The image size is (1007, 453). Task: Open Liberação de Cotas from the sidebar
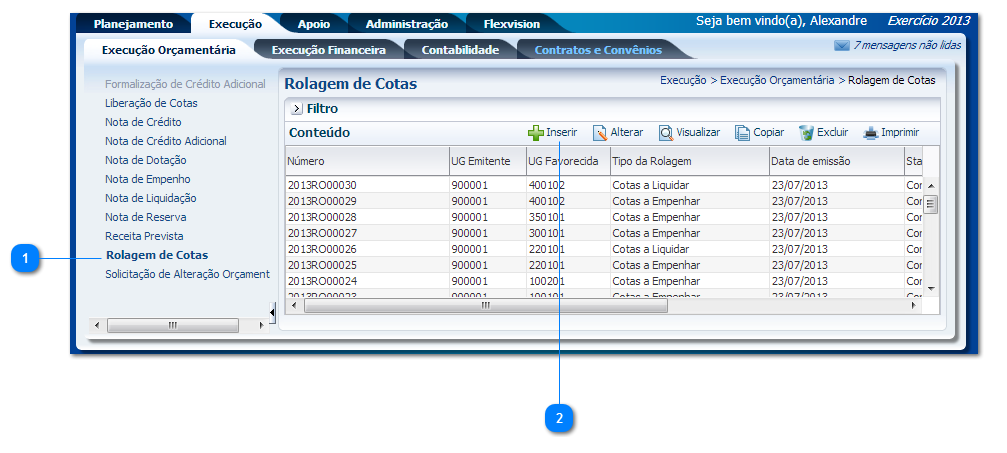click(151, 103)
